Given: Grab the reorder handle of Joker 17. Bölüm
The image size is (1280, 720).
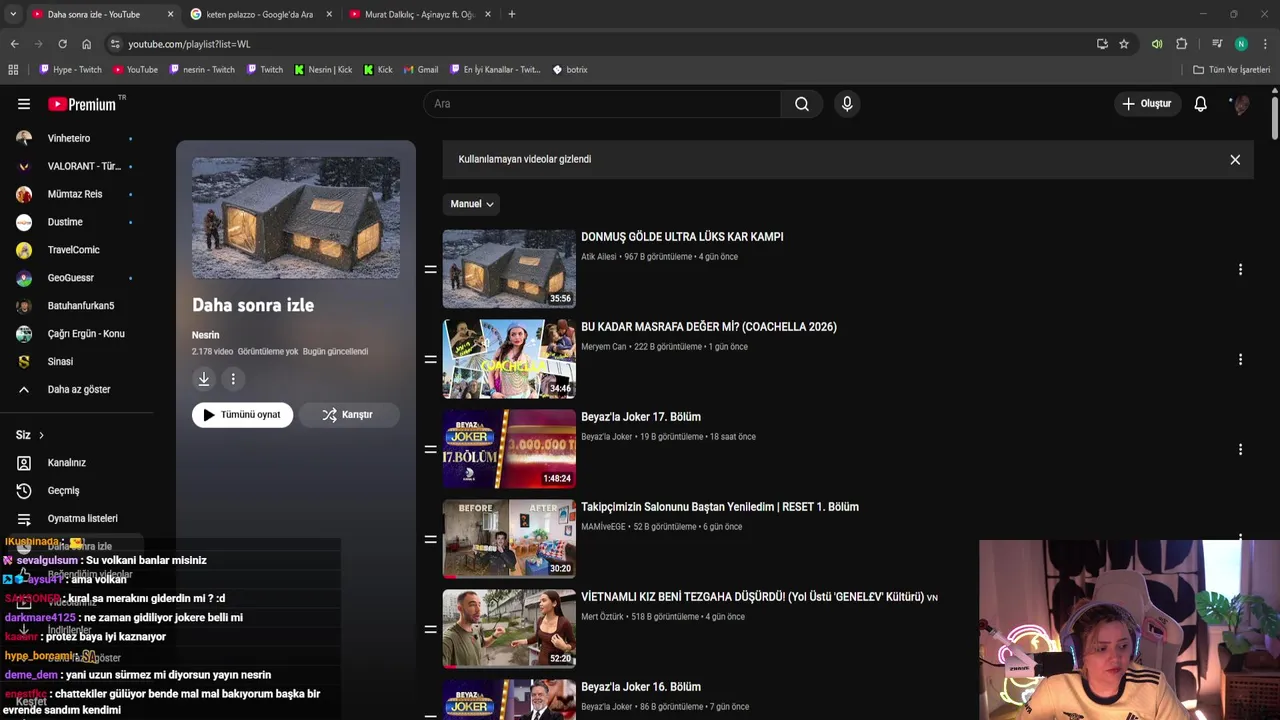Looking at the screenshot, I should pos(431,449).
